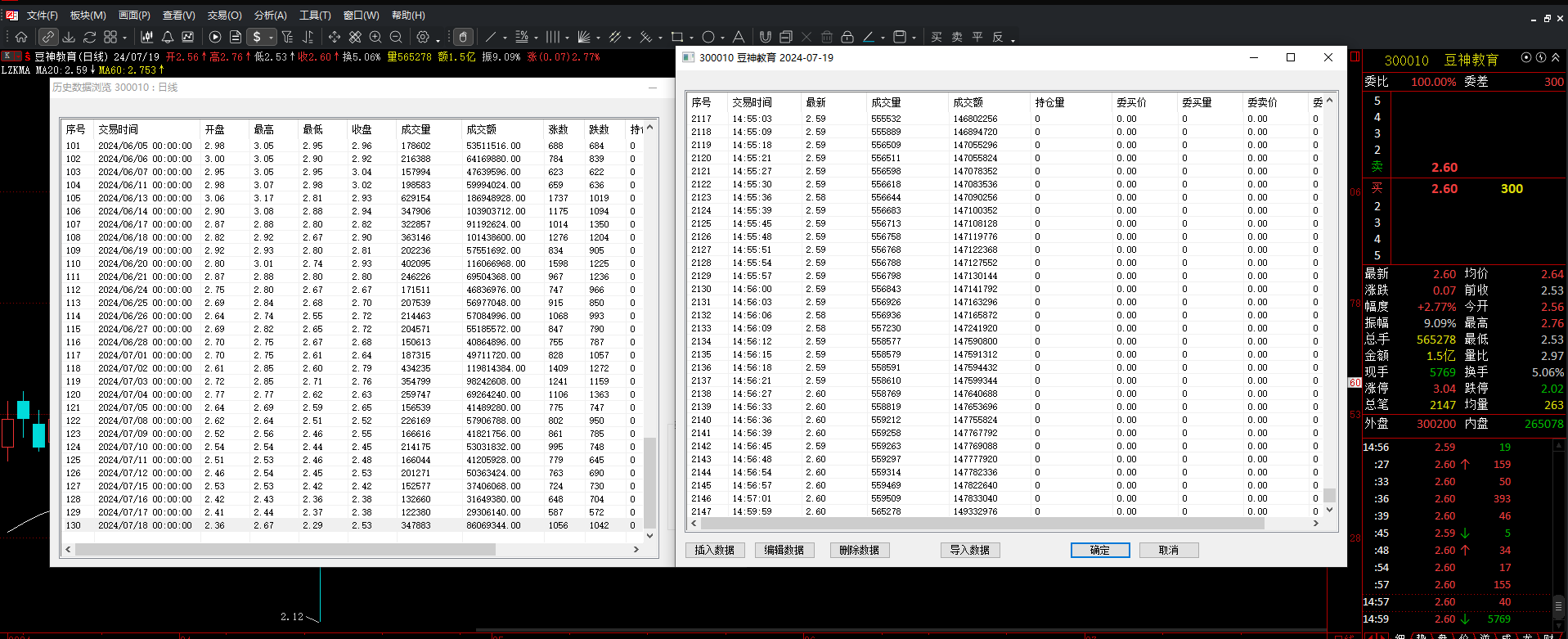Select the text annotation tool
Screen dimensions: 1568x639
739,37
